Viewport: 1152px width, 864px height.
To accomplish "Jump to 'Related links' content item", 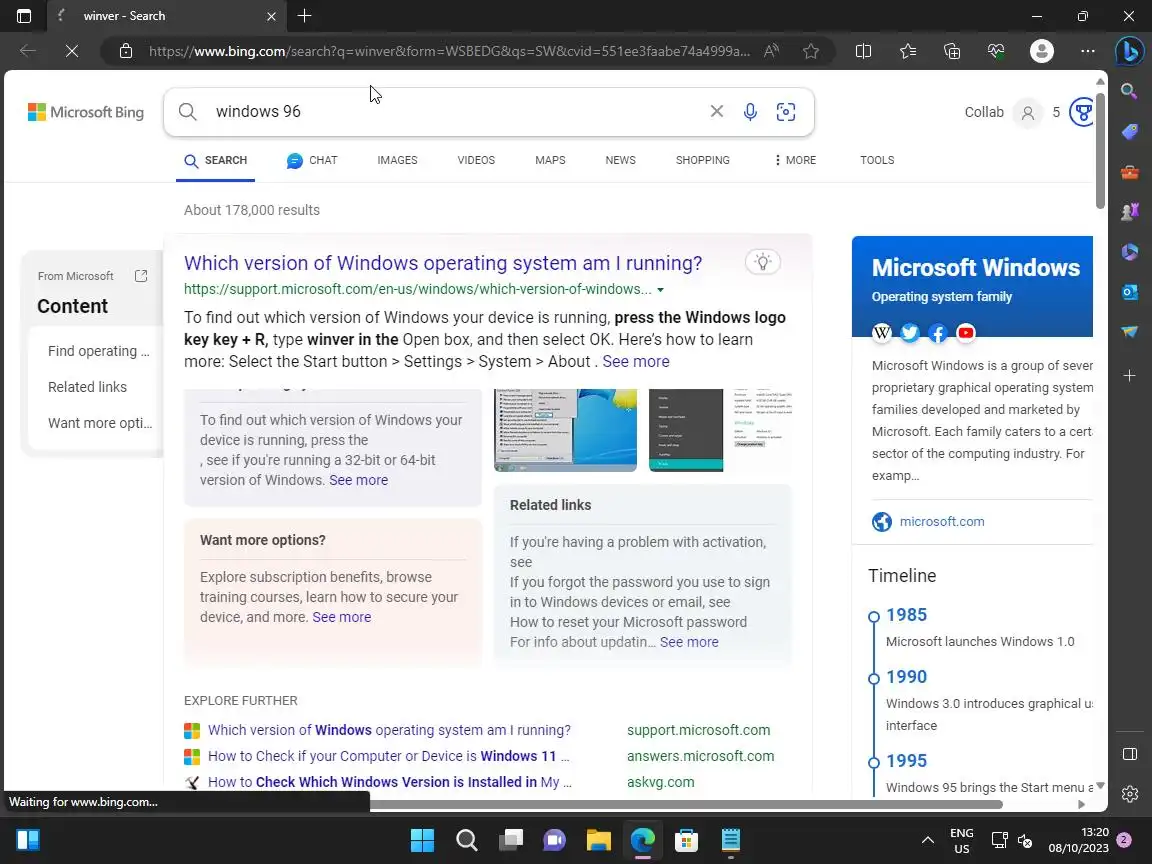I will [x=87, y=387].
